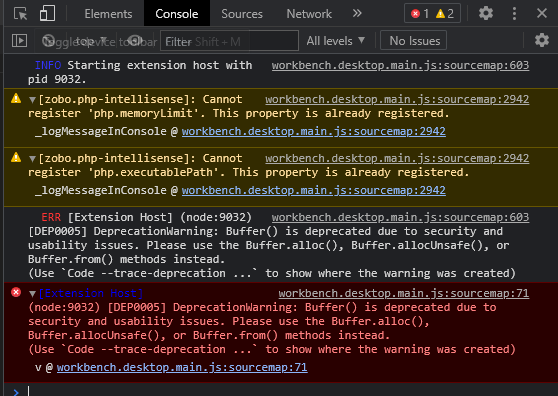Viewport: 558px width, 396px height.
Task: Toggle the device toolbar icon
Action: [x=47, y=14]
